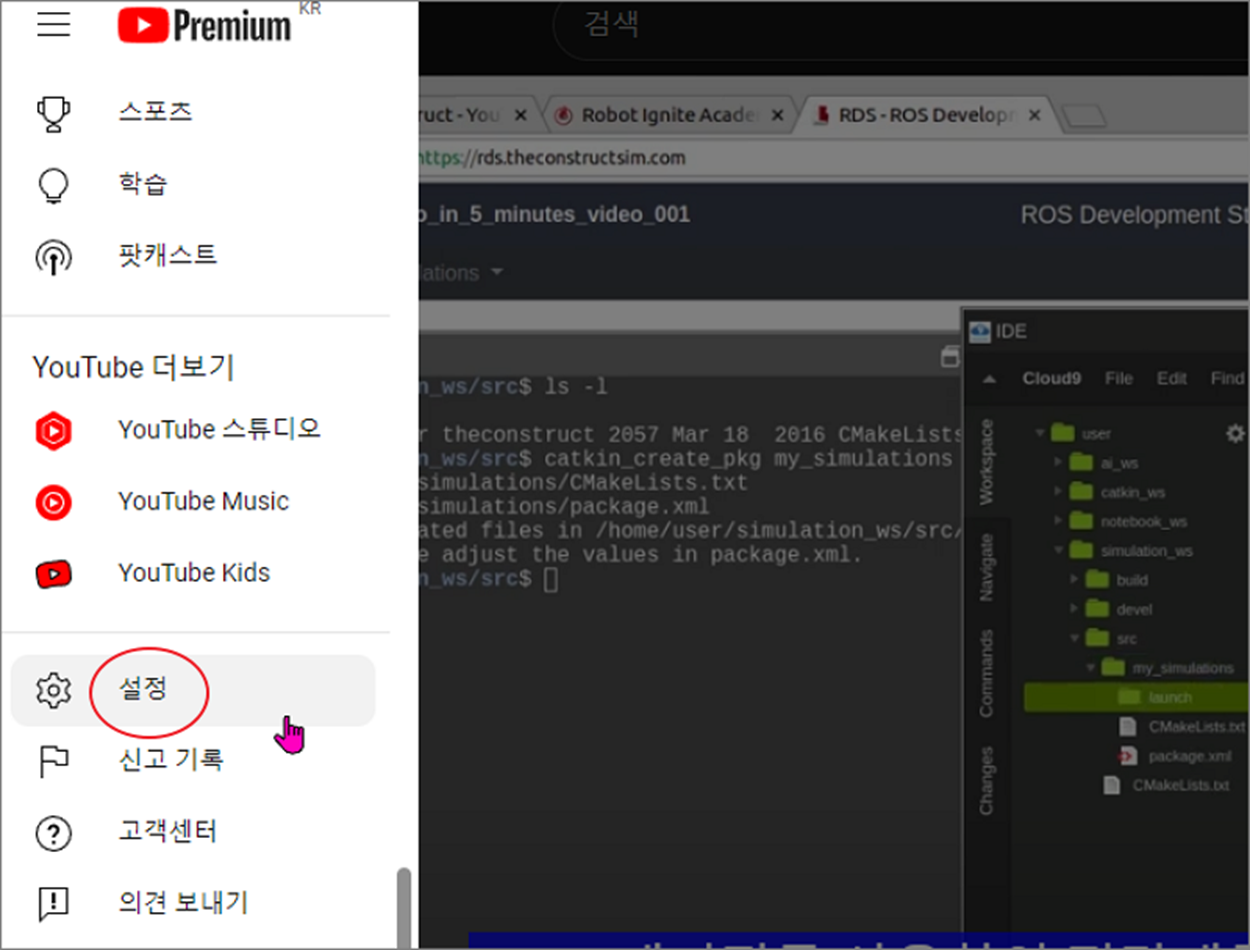
Task: Open YouTube Kids link
Action: coord(193,573)
